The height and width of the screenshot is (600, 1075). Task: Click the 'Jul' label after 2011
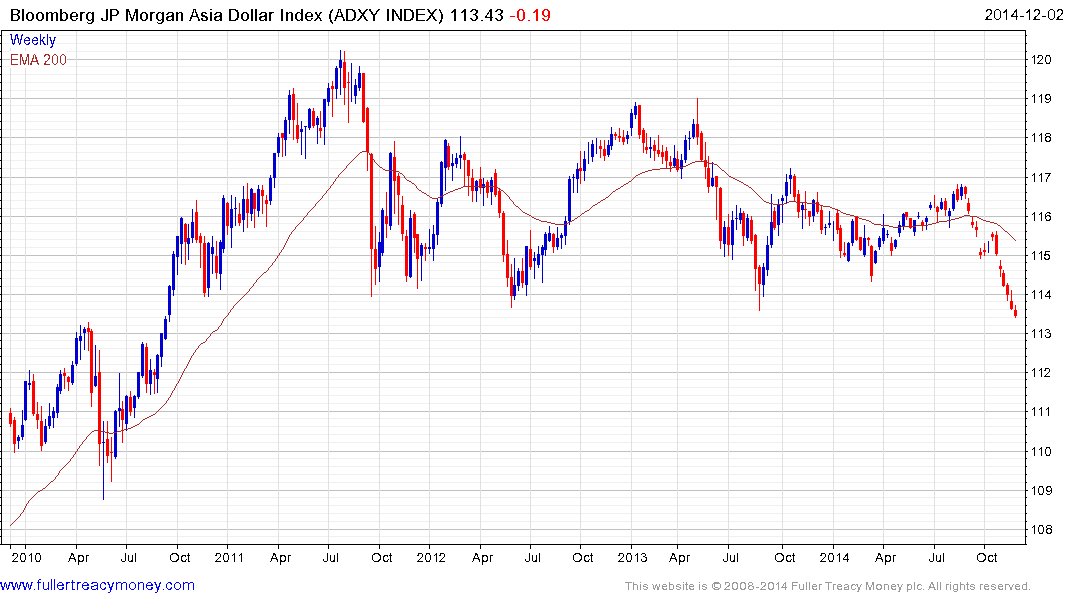pos(330,557)
